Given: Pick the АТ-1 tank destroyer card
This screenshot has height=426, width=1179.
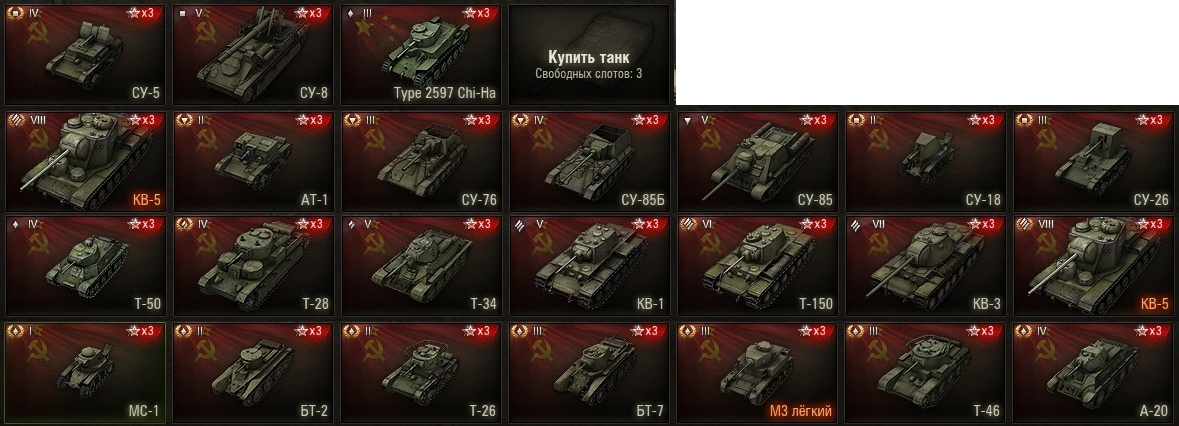Looking at the screenshot, I should click(x=253, y=161).
